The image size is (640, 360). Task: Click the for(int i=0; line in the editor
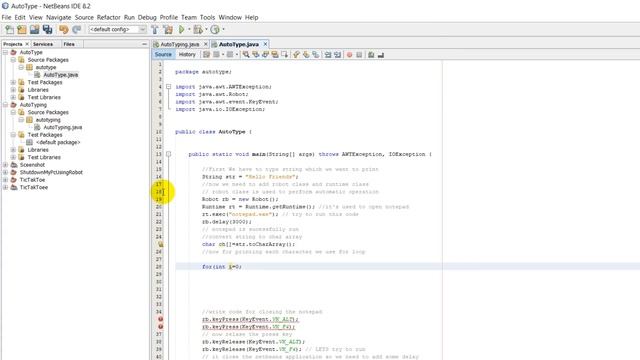[x=222, y=267]
